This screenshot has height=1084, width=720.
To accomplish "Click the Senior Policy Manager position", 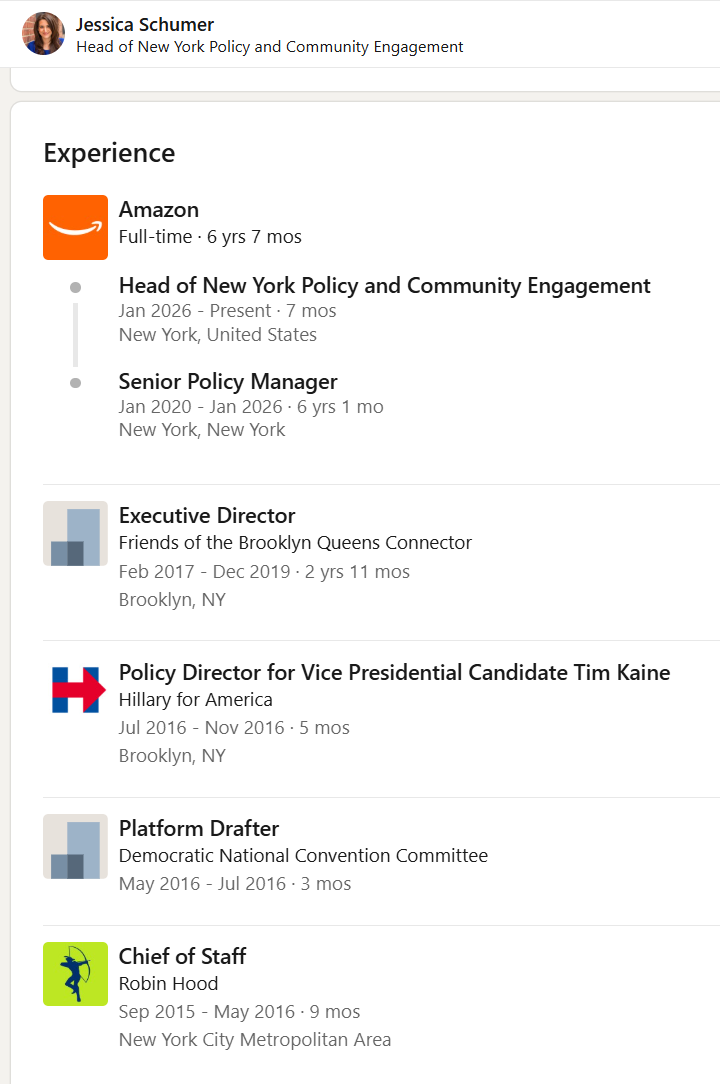I will pos(228,382).
